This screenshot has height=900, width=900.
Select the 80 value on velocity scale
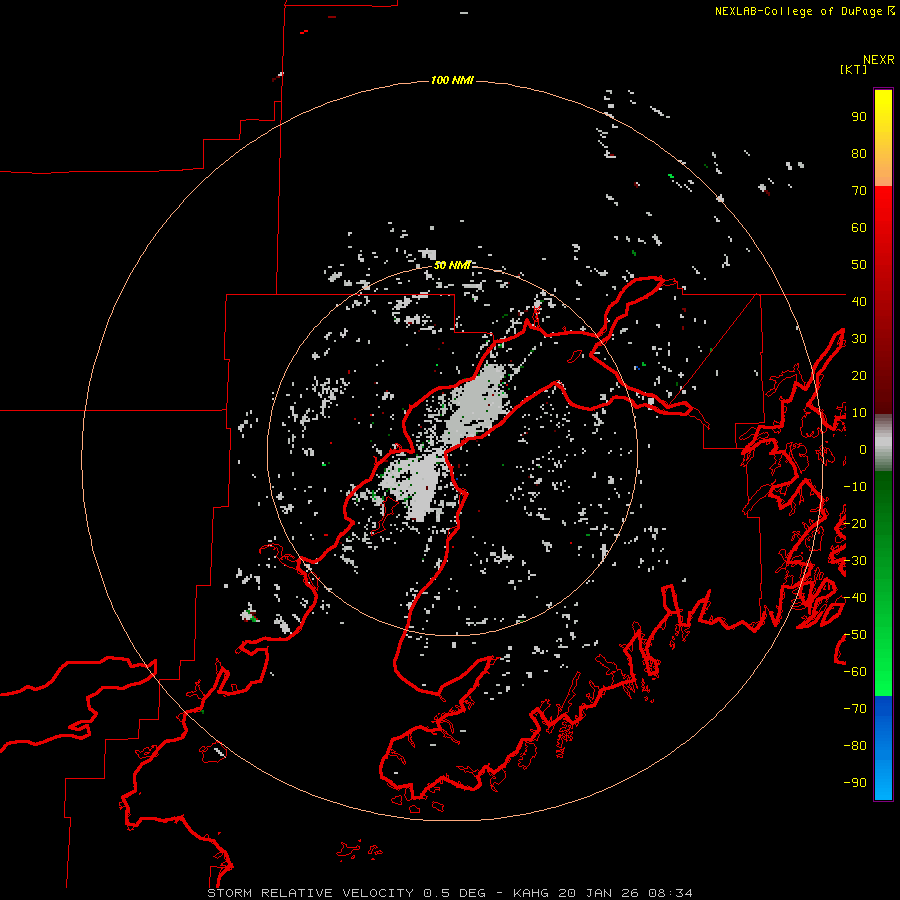[859, 154]
